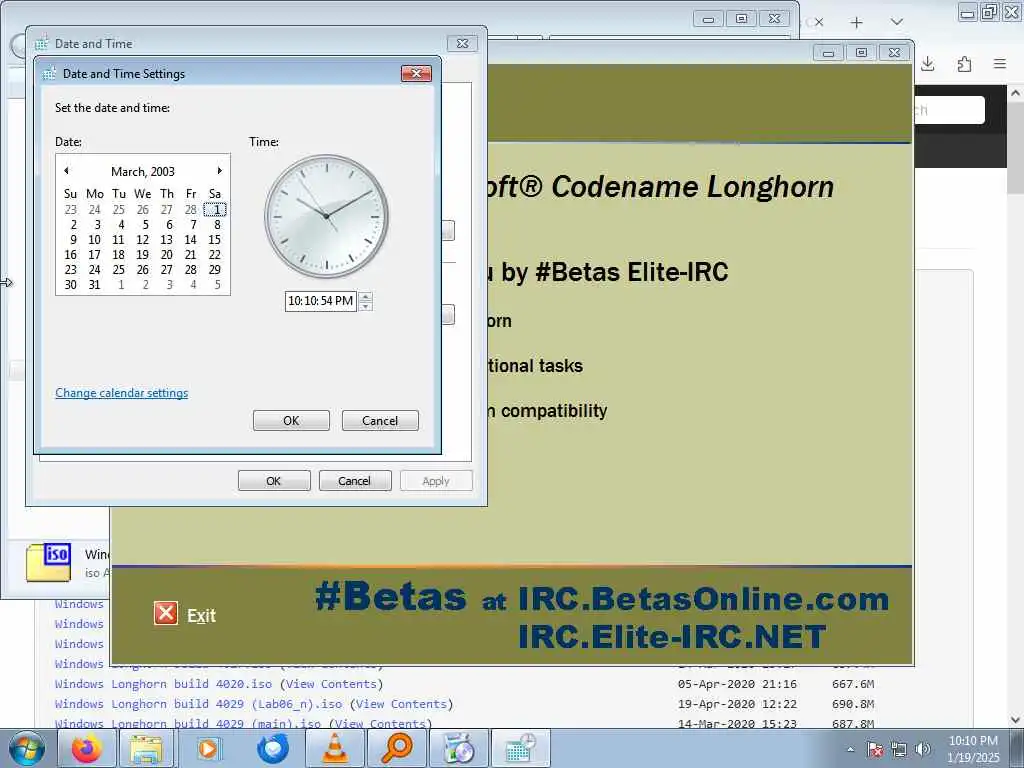Viewport: 1024px width, 768px height.
Task: Open Windows Longhorn build 4020.iso link
Action: point(163,684)
